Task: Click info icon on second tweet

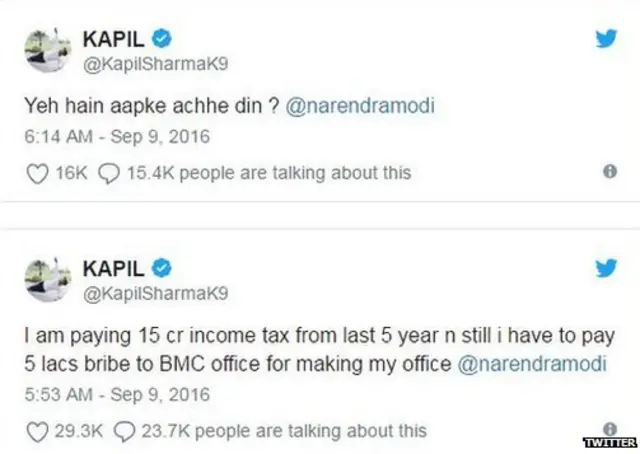Action: (x=609, y=427)
